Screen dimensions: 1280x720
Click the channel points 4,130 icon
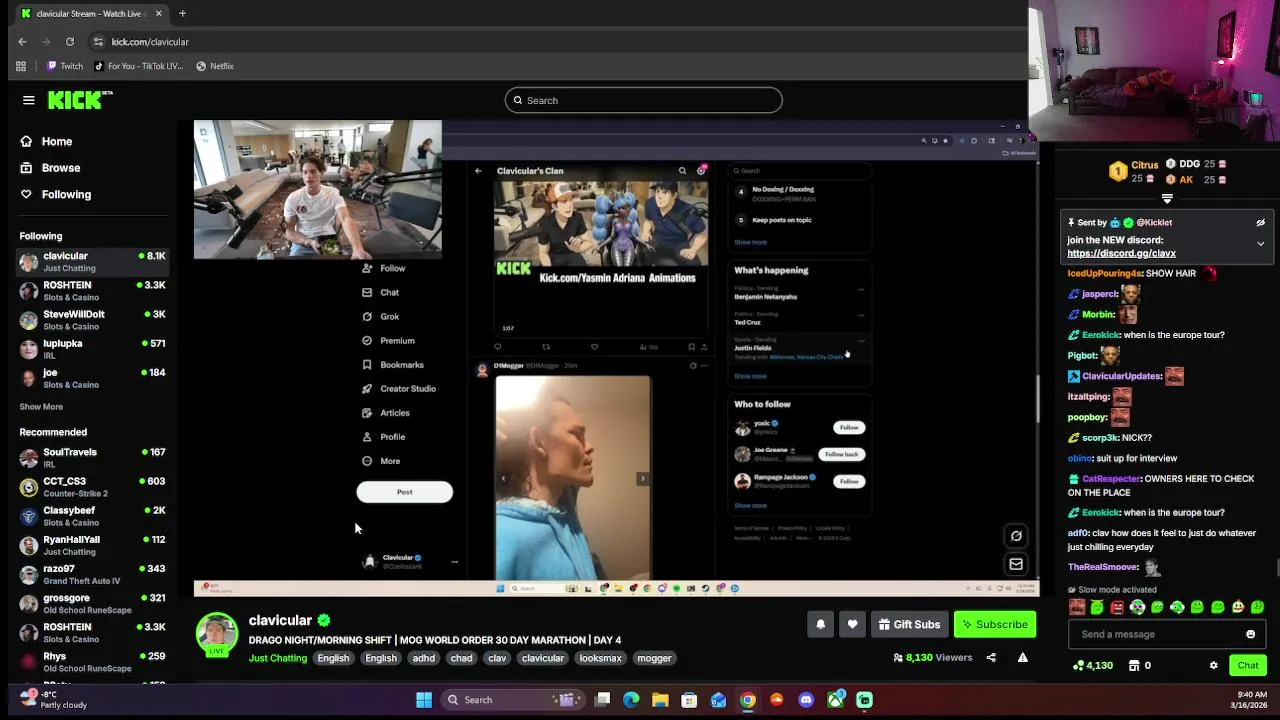tap(1078, 665)
